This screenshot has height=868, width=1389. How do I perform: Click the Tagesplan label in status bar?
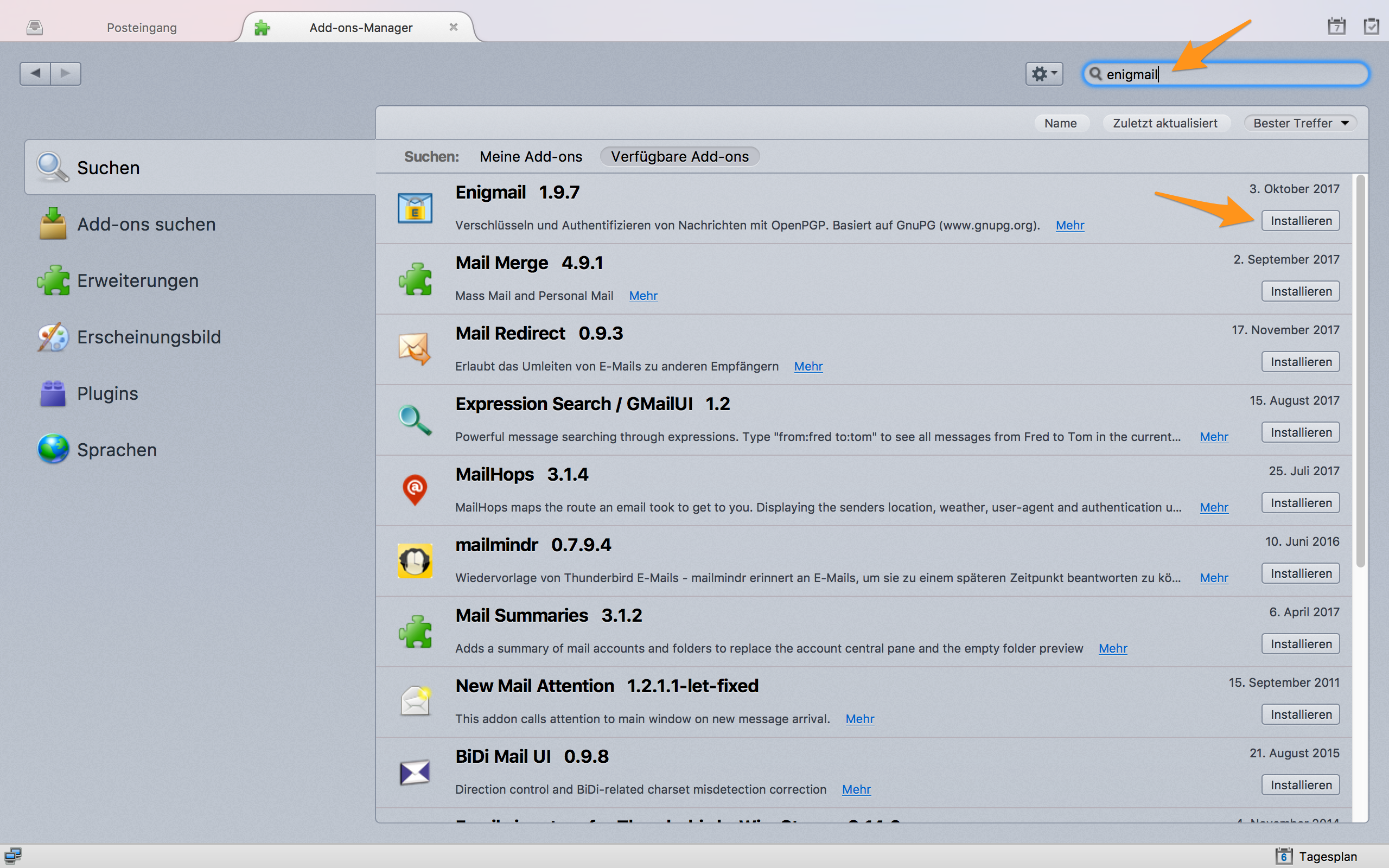coord(1328,857)
